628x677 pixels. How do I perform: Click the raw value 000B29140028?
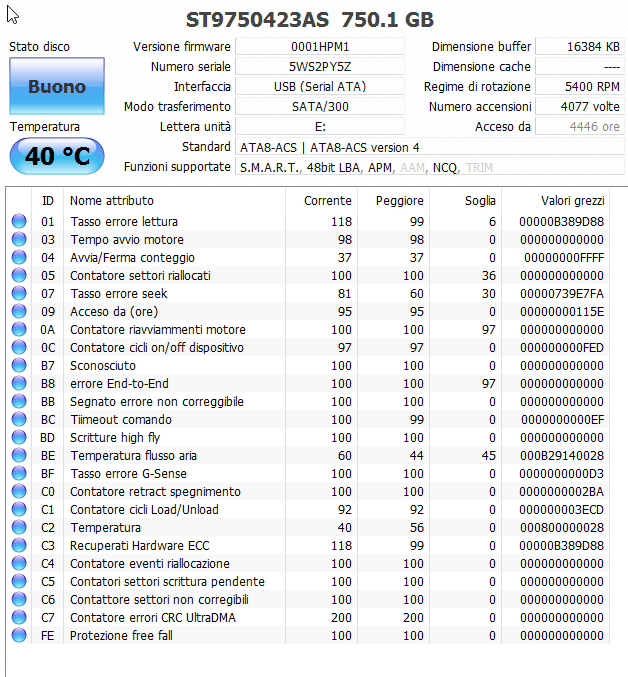562,456
